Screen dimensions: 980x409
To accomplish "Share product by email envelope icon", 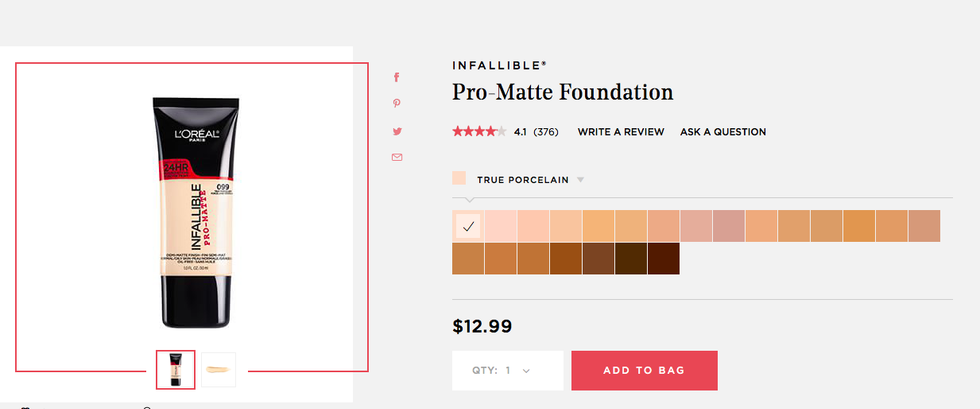I will (x=397, y=157).
